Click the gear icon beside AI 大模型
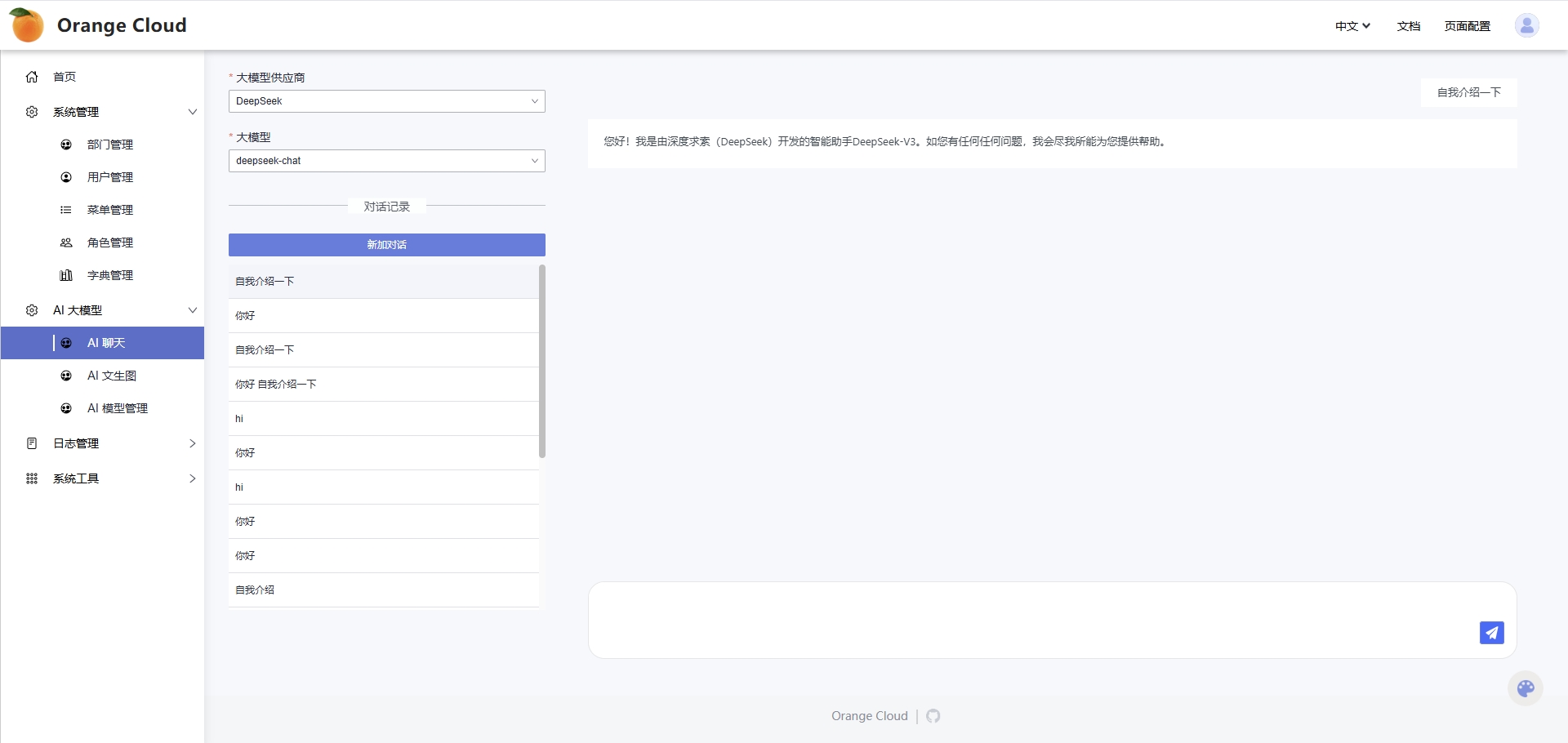Screen dimensions: 1568x743 coord(32,310)
